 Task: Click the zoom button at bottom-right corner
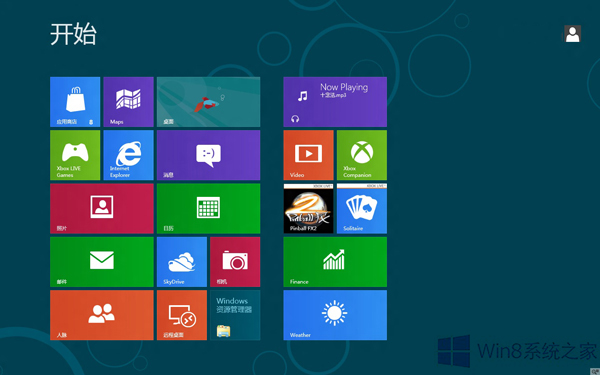(x=595, y=372)
